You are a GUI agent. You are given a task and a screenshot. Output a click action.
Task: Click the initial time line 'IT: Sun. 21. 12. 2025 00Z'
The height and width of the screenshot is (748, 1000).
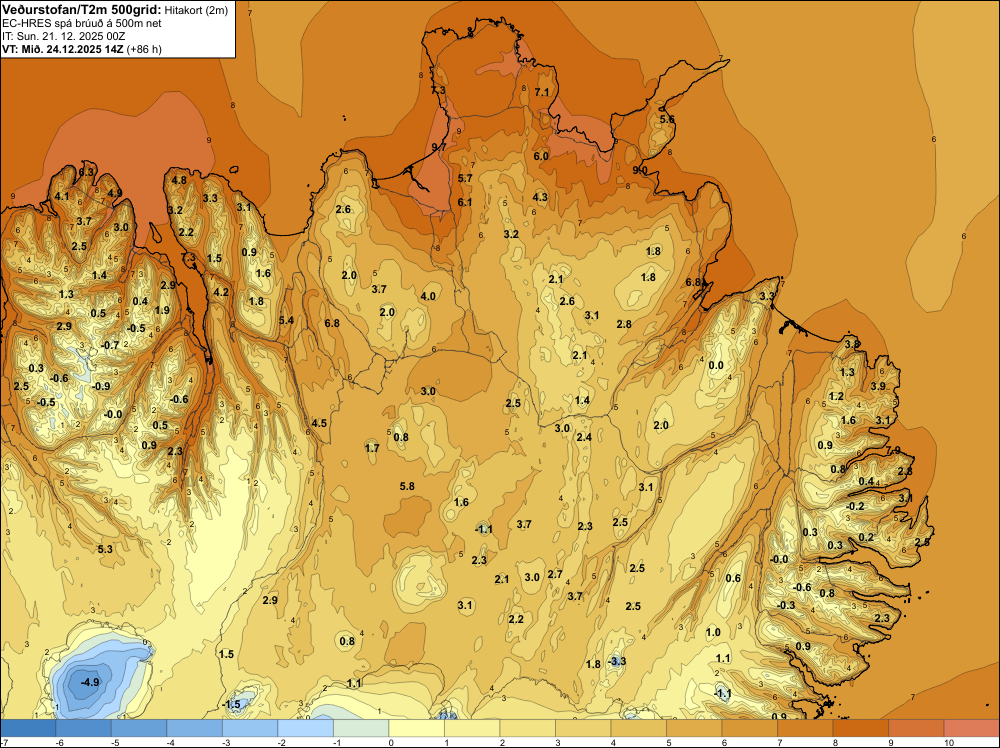(62, 36)
